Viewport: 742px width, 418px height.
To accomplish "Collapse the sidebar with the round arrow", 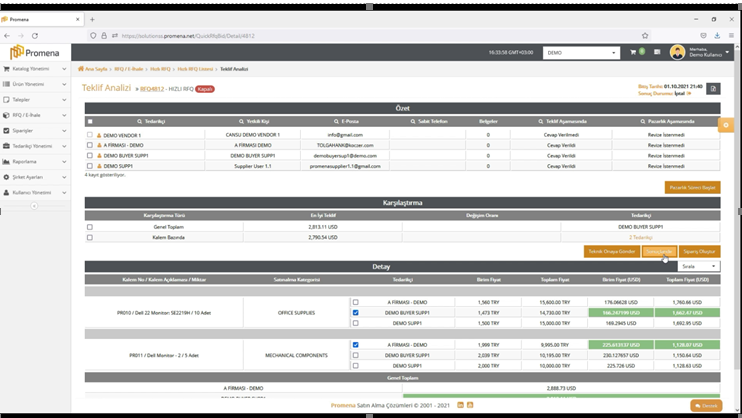I will 34,206.
